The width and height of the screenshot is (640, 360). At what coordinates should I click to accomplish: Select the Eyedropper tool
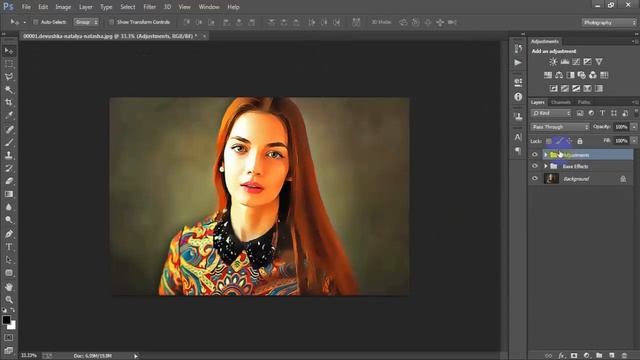(x=9, y=115)
